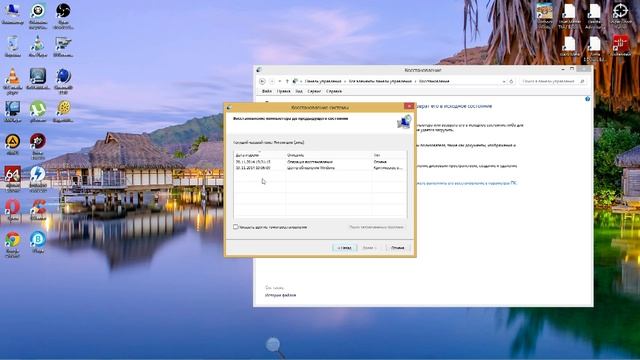Click Back arrow in Recovery window
The height and width of the screenshot is (360, 640).
[x=262, y=81]
